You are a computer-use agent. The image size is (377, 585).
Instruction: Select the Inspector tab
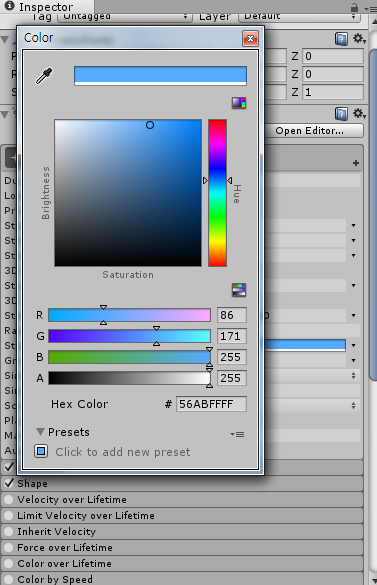pyautogui.click(x=46, y=7)
